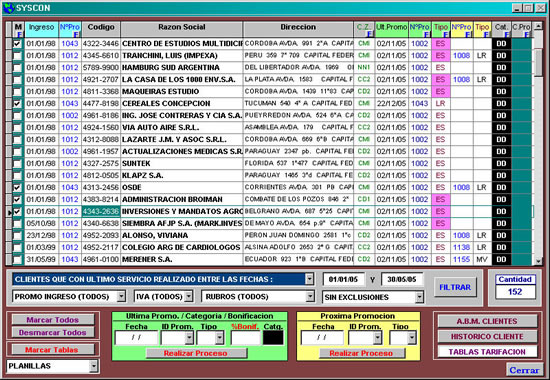The image size is (550, 380).
Task: Uncheck the CENTRO DE ESTUDIOS row checkbox
Action: [x=17, y=44]
